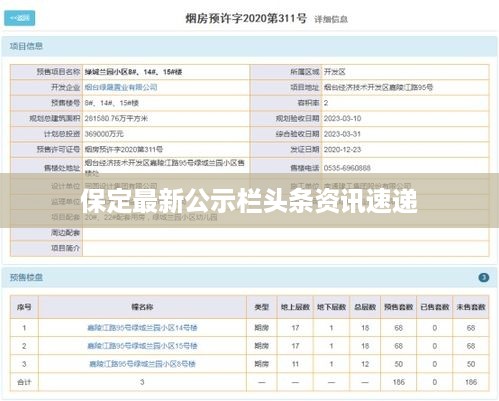Click the 地上层数 column header

click(x=295, y=307)
